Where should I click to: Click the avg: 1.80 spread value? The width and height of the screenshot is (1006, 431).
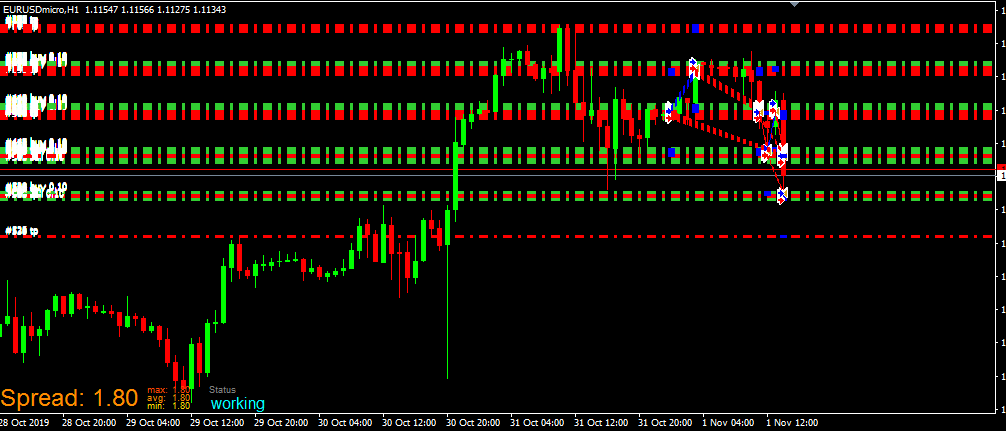[x=168, y=398]
